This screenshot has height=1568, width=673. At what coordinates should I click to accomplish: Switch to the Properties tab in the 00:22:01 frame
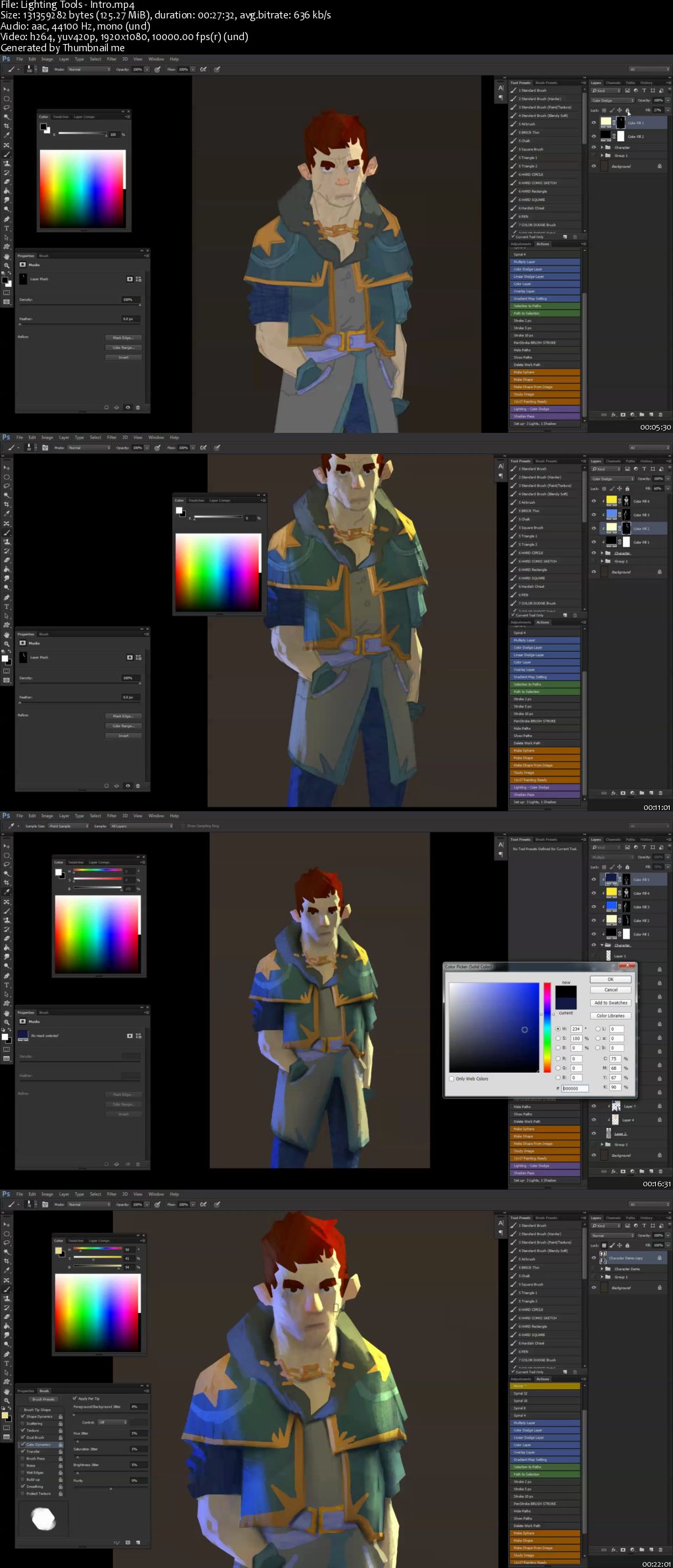[26, 1391]
